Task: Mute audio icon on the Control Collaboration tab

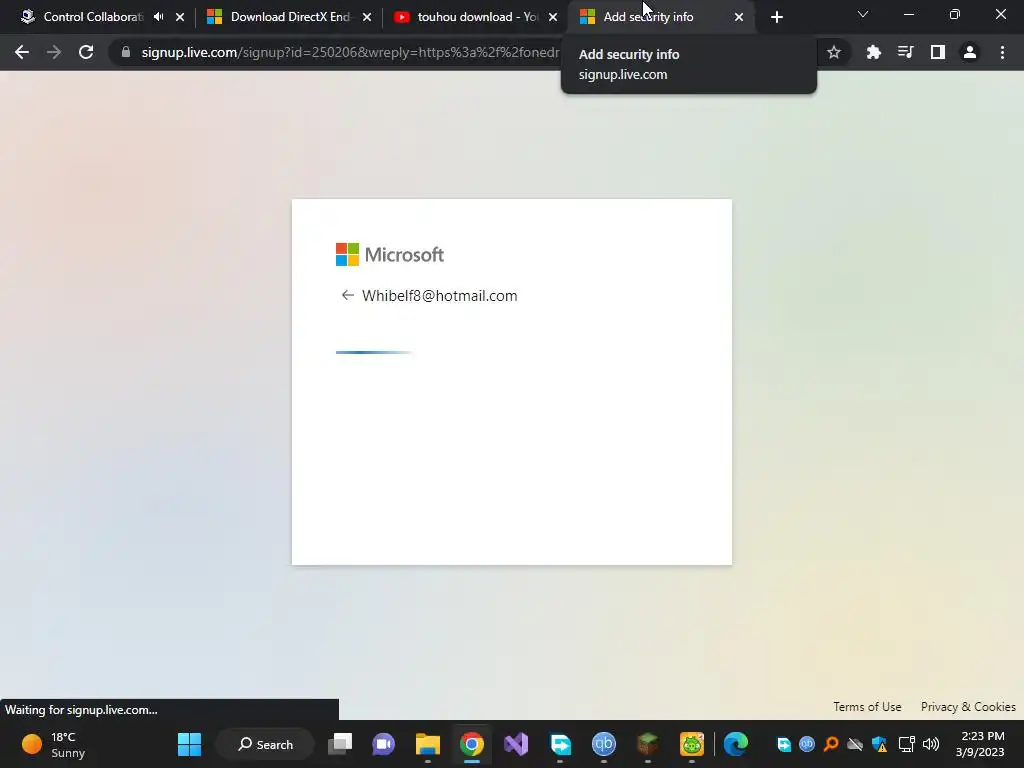Action: [159, 17]
